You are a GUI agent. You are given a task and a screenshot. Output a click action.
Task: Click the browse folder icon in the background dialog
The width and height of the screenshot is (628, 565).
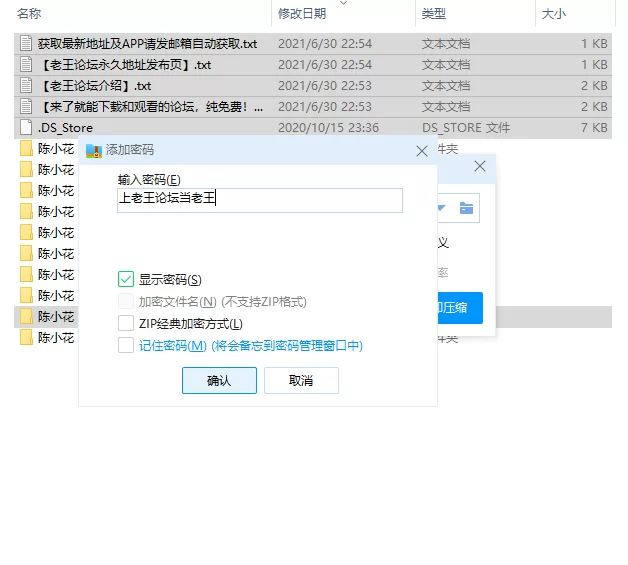coord(466,208)
